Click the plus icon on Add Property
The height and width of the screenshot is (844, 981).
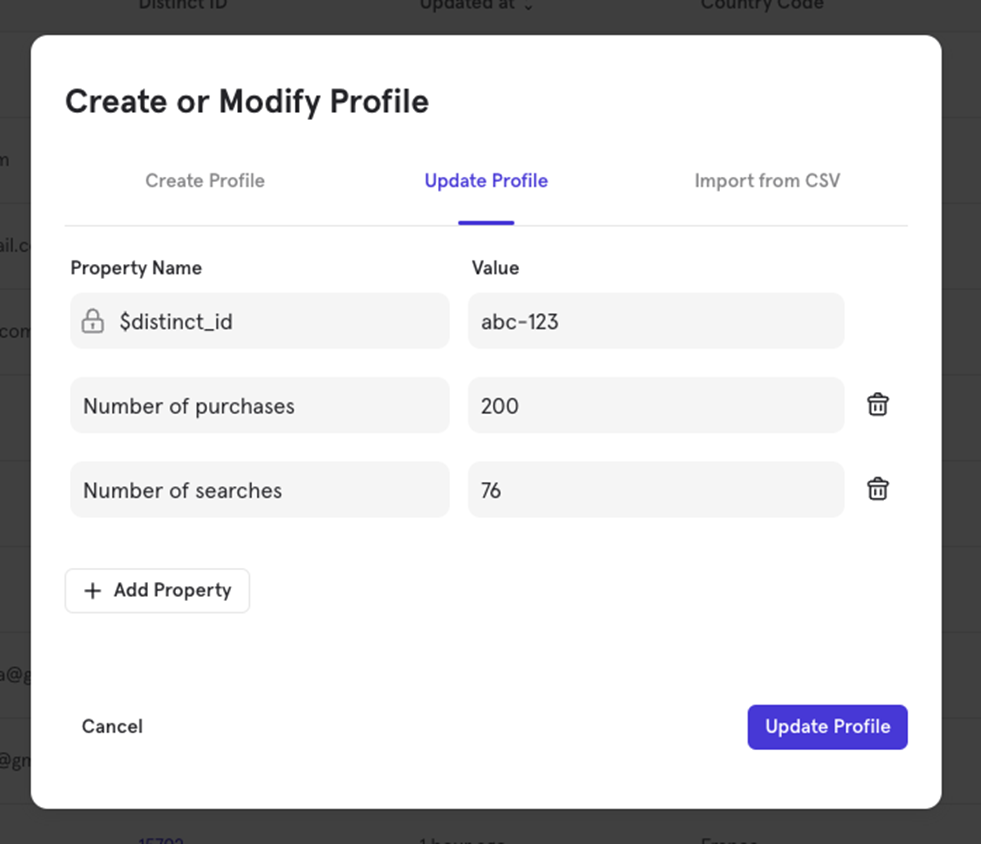click(x=93, y=591)
